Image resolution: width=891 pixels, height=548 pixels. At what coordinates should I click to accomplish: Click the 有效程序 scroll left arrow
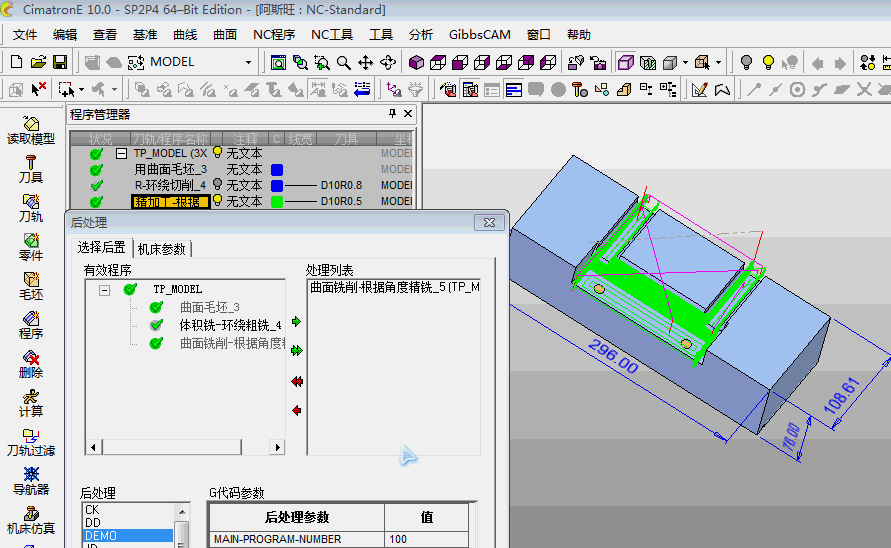pyautogui.click(x=93, y=447)
